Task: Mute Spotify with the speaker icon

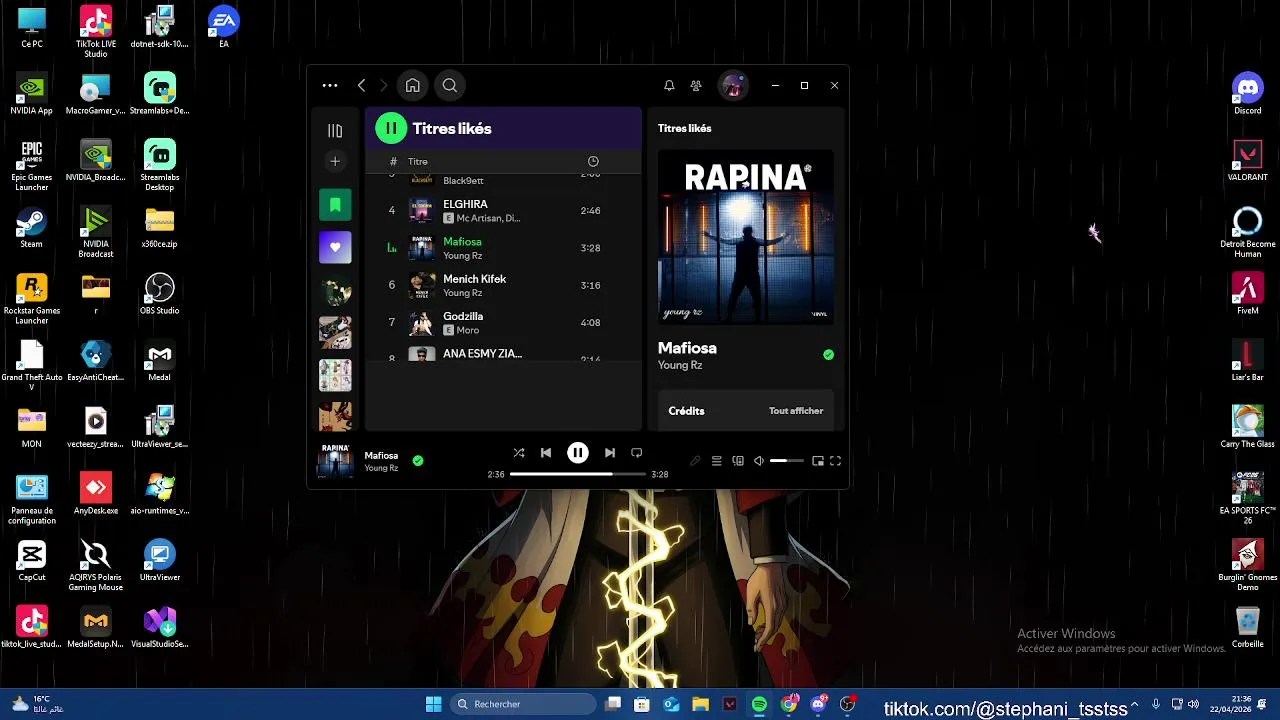Action: pos(759,461)
